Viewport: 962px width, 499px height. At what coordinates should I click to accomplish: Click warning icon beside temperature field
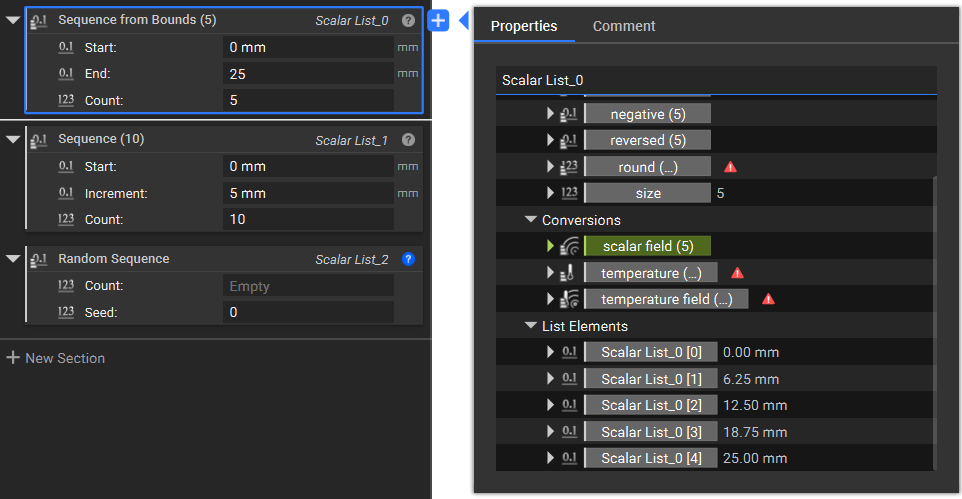[x=768, y=299]
